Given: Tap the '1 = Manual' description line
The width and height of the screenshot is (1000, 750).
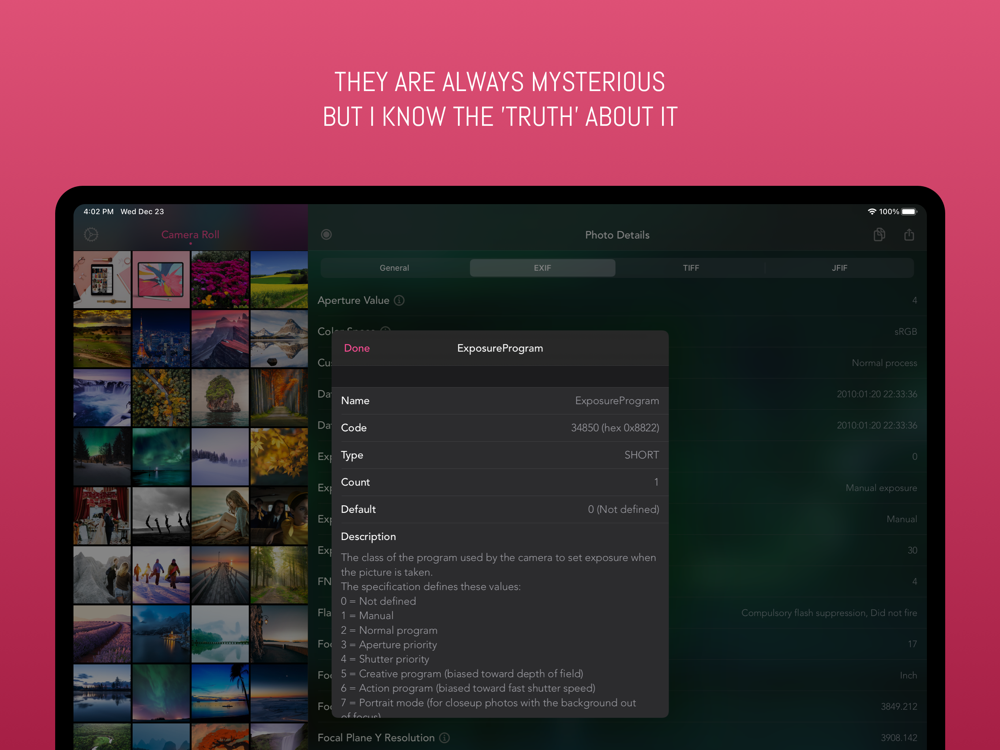Looking at the screenshot, I should point(367,615).
